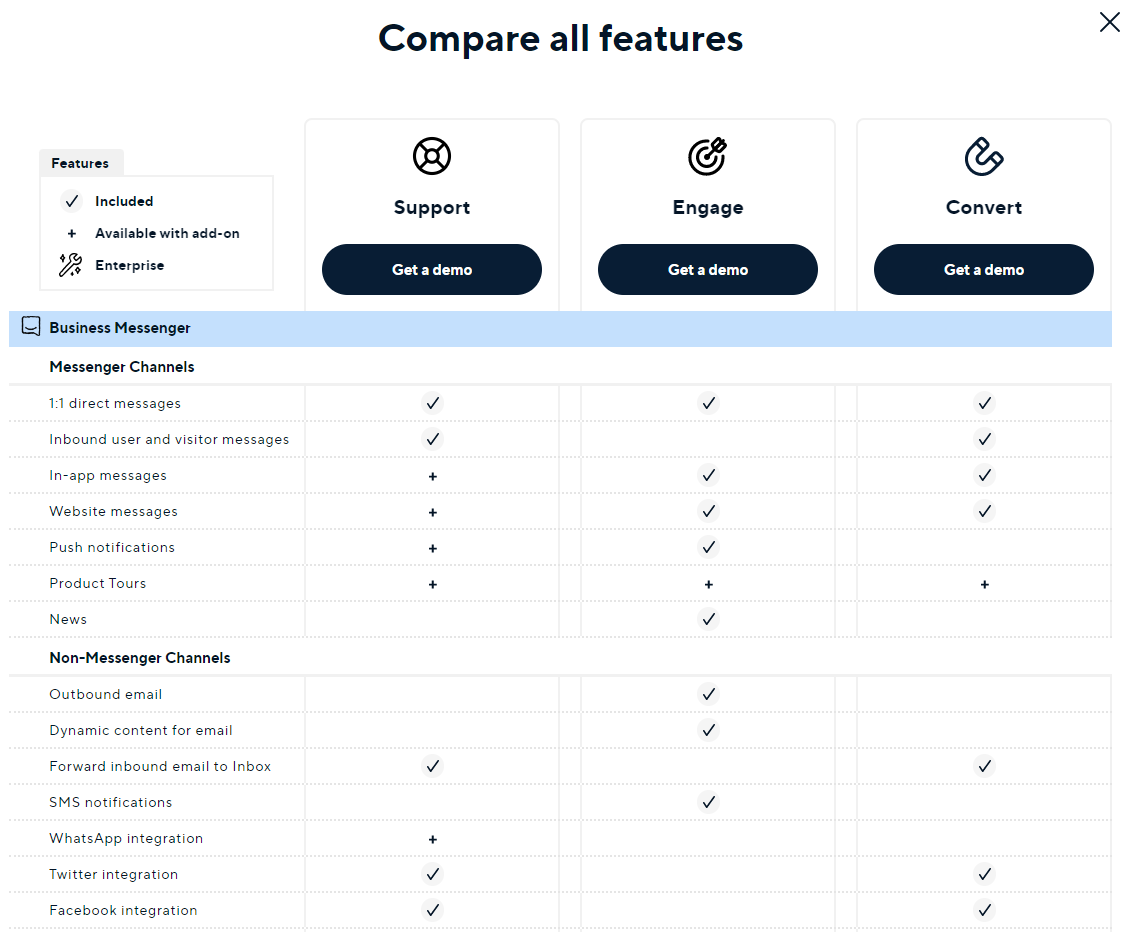Click Convert checkmark for Facebook integration
1140x932 pixels.
tap(984, 910)
